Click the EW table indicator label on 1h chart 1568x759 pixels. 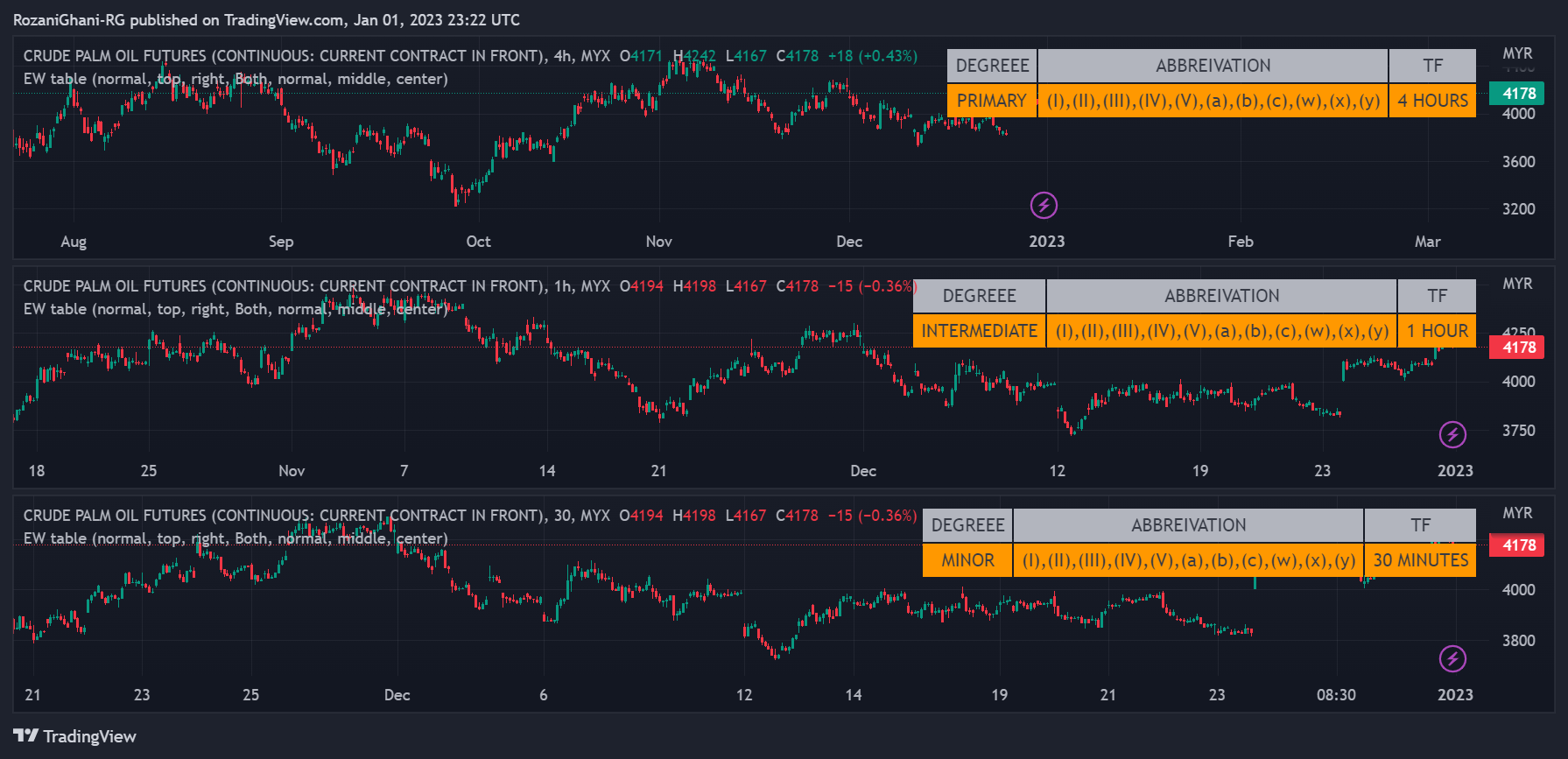236,309
